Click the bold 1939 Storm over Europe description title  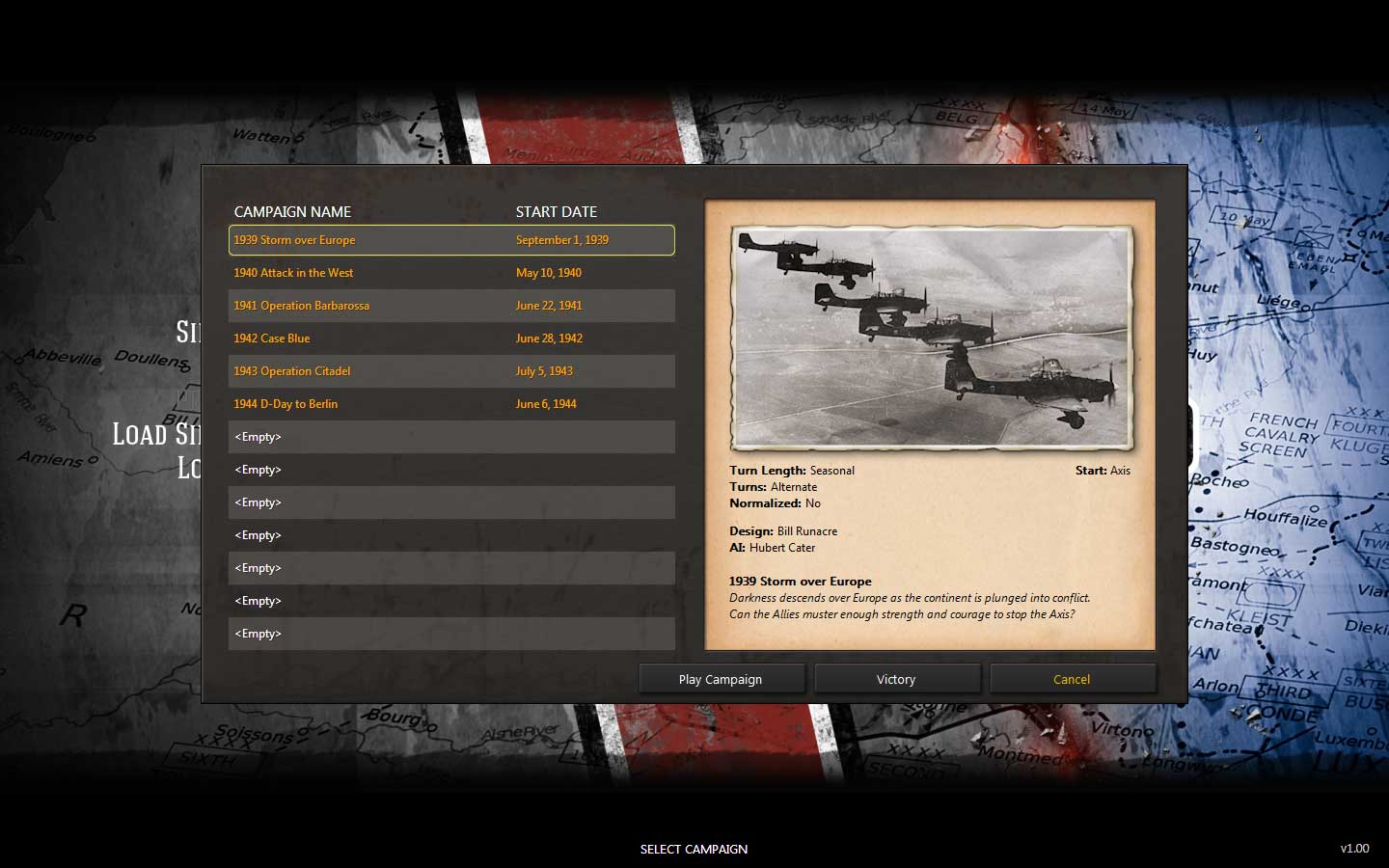click(801, 582)
